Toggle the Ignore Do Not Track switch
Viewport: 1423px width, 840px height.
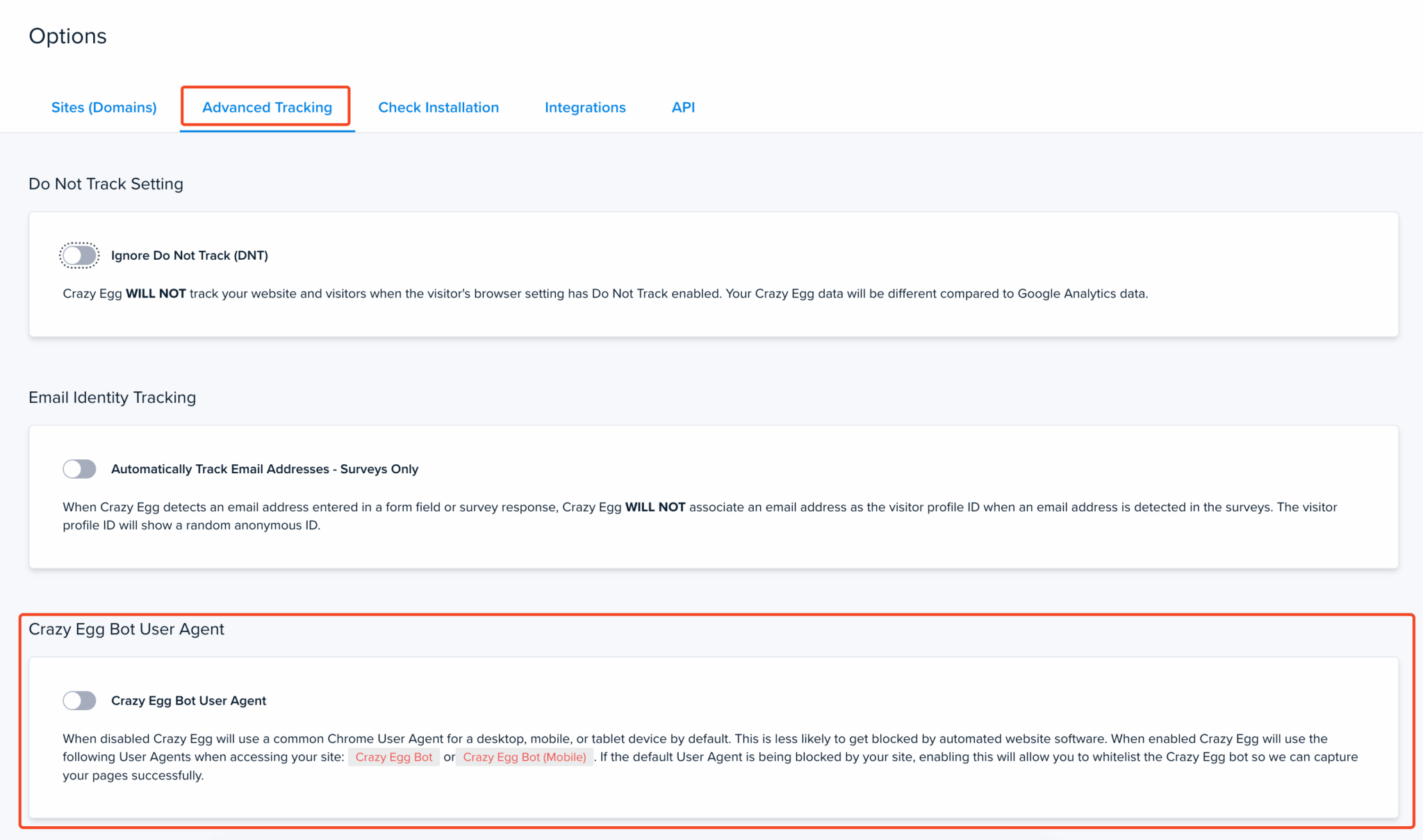[x=79, y=255]
